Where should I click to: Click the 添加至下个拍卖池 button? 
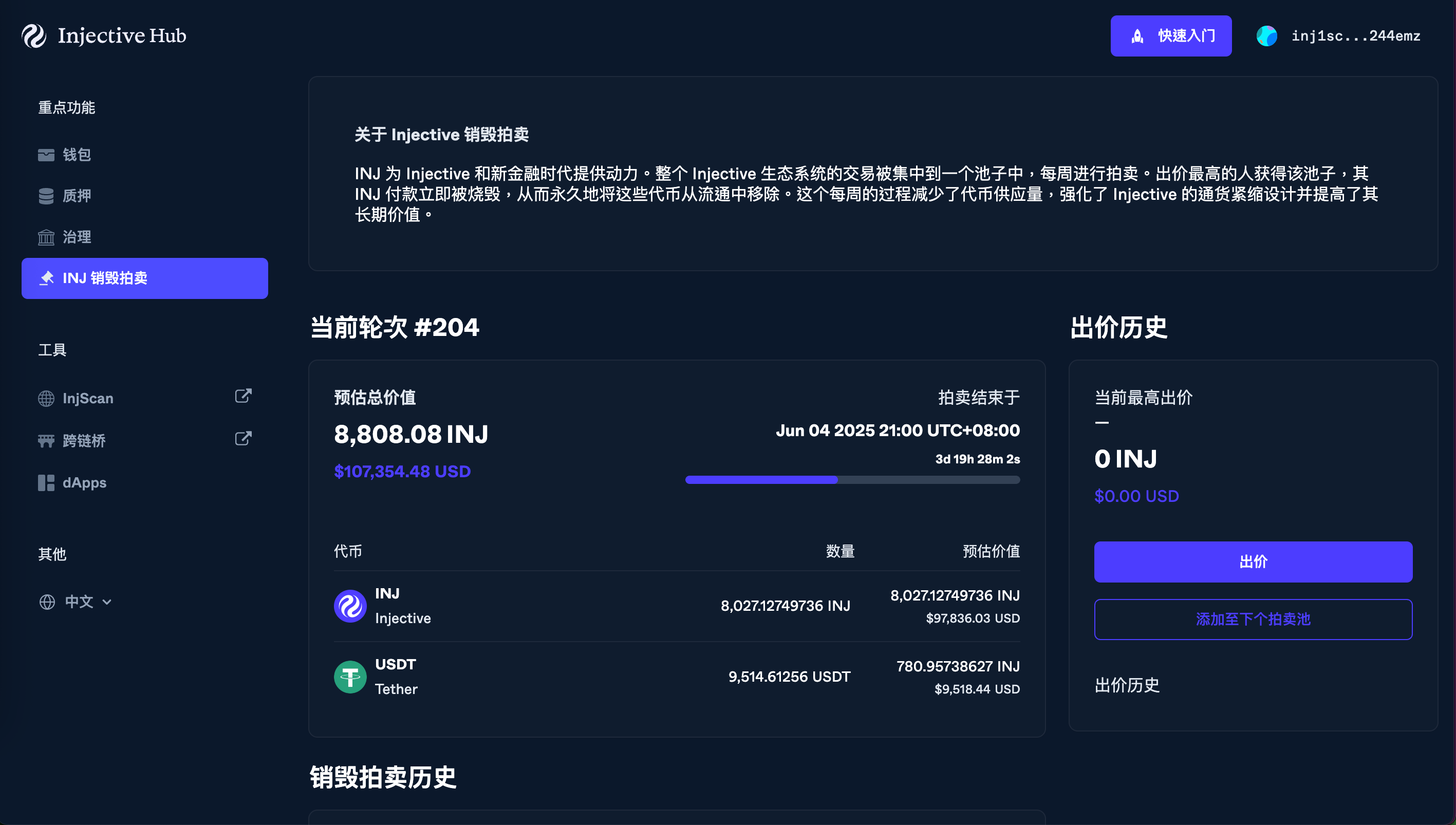(1253, 620)
